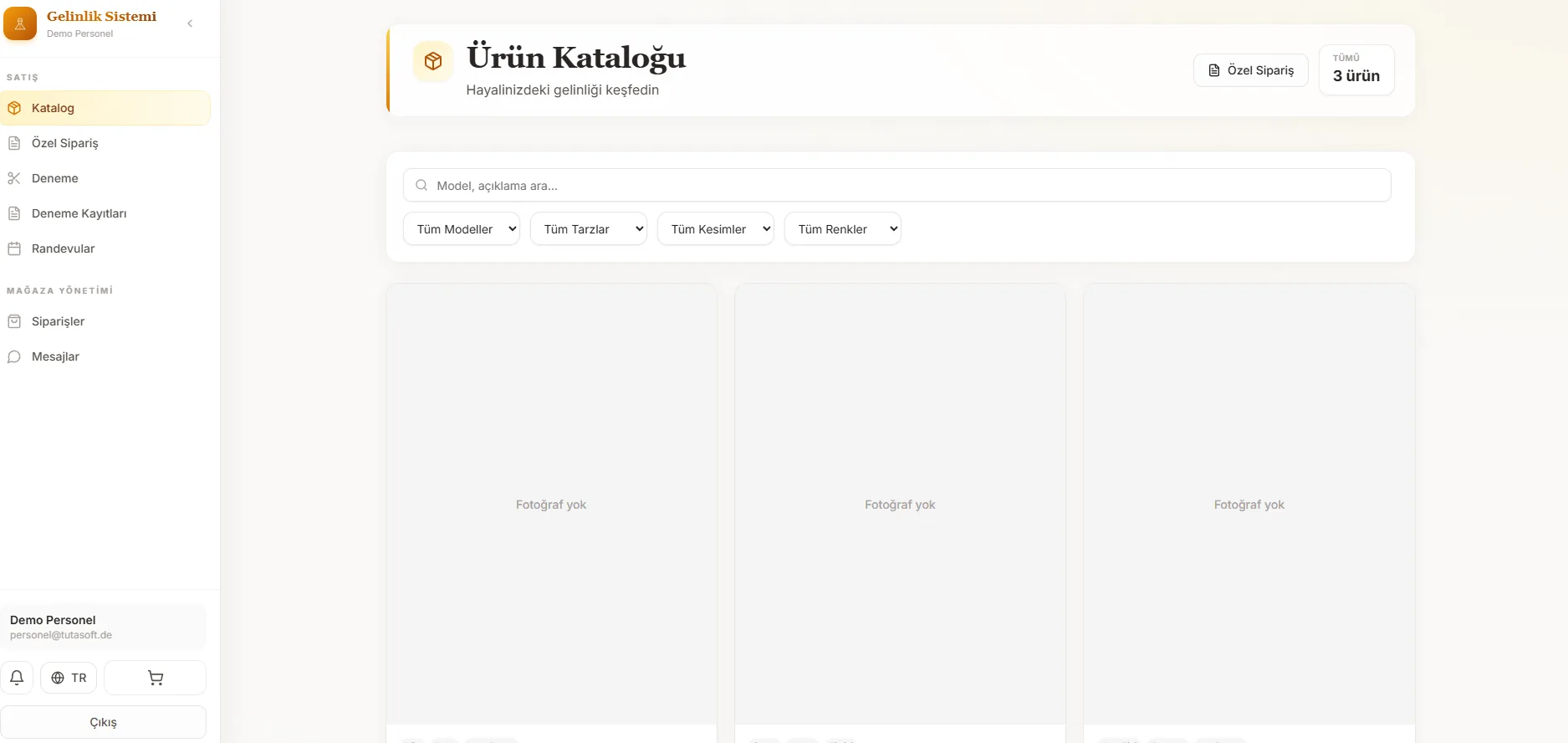Expand the Tüm Kesimler dropdown
The image size is (1568, 743).
pos(716,228)
